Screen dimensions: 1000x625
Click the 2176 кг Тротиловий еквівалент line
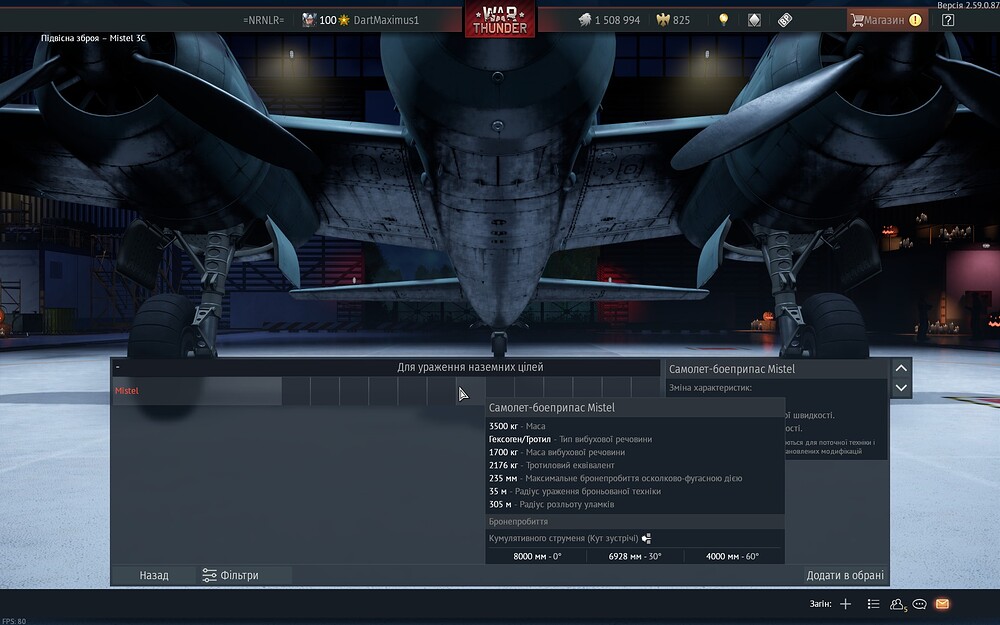[552, 465]
